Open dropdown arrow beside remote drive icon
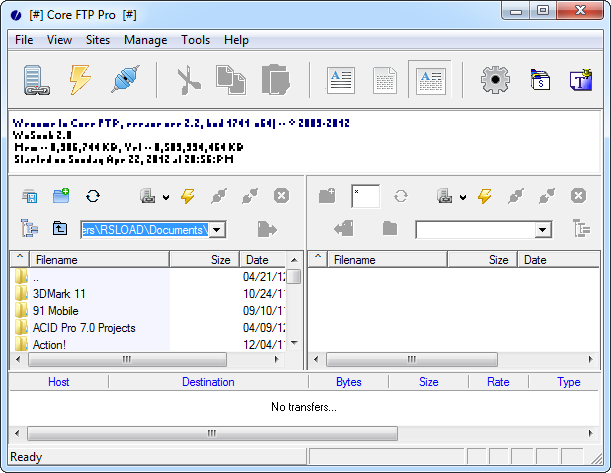611x473 pixels. 463,197
